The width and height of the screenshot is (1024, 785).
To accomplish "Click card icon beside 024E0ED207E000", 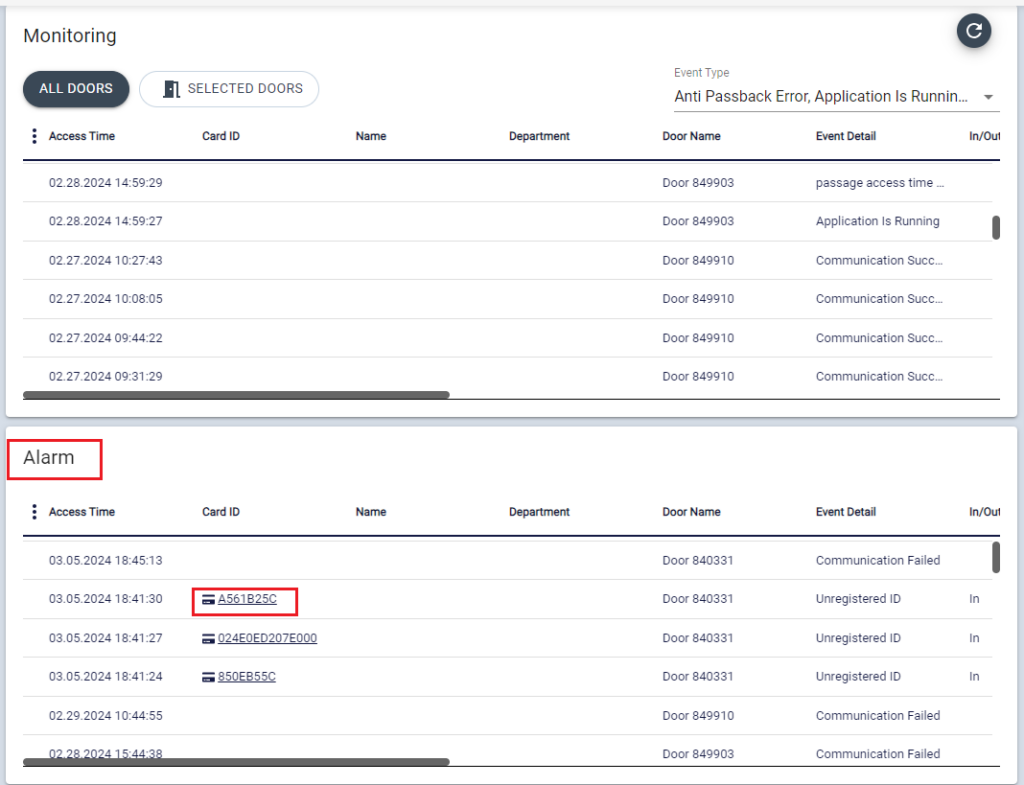I will (208, 639).
